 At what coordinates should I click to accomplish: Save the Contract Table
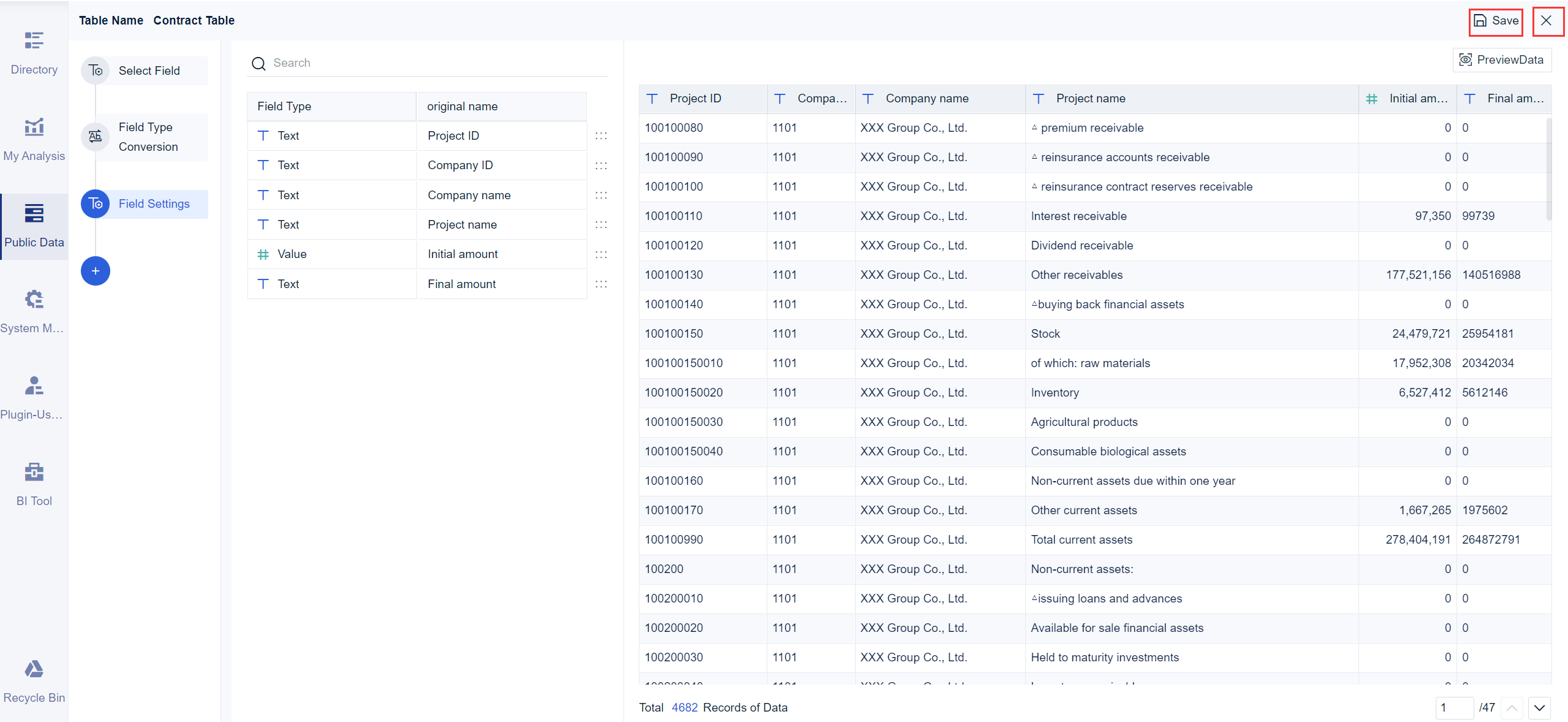[1496, 20]
